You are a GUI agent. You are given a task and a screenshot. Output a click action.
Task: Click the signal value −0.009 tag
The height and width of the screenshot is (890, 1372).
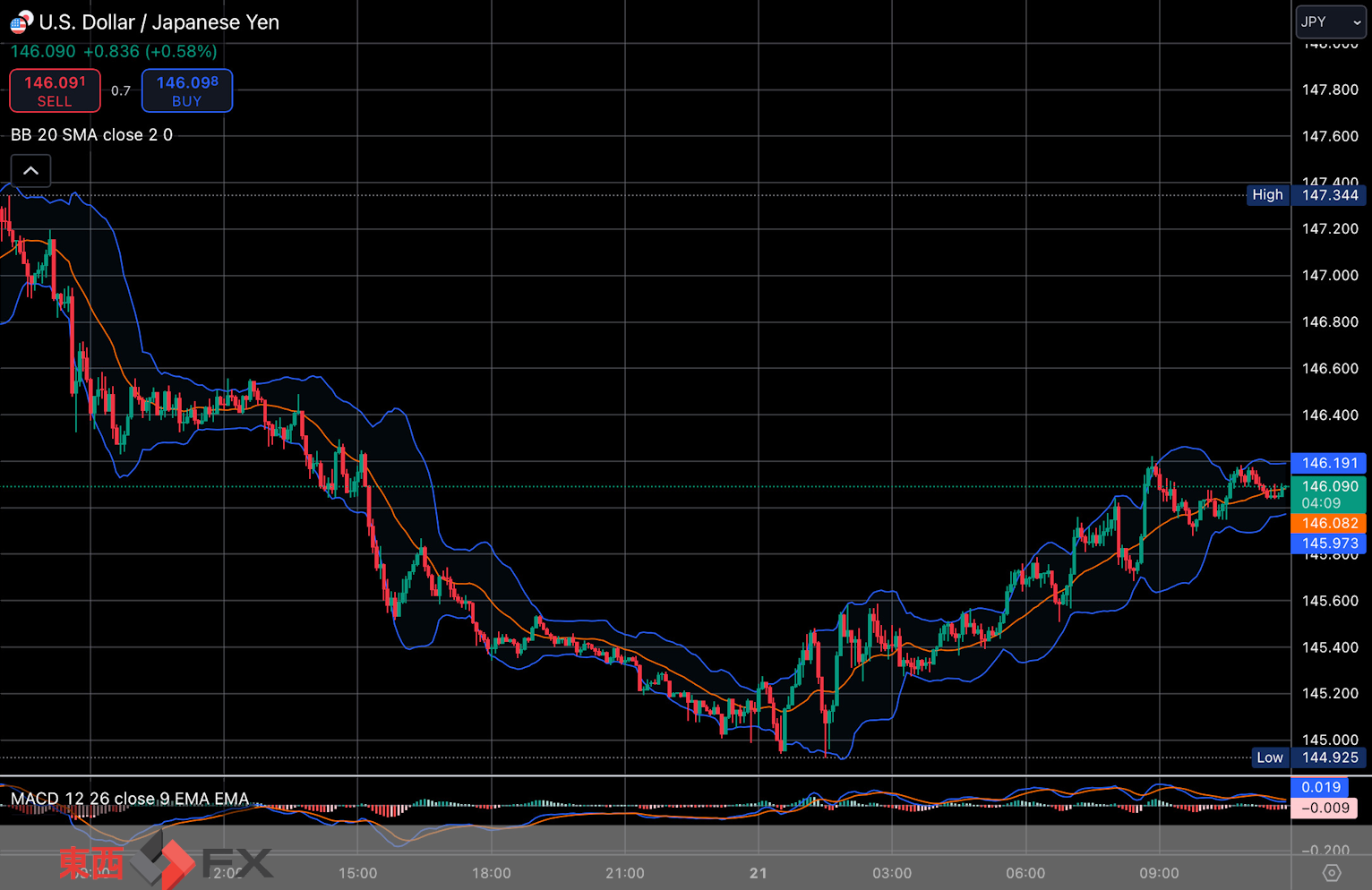click(x=1325, y=808)
